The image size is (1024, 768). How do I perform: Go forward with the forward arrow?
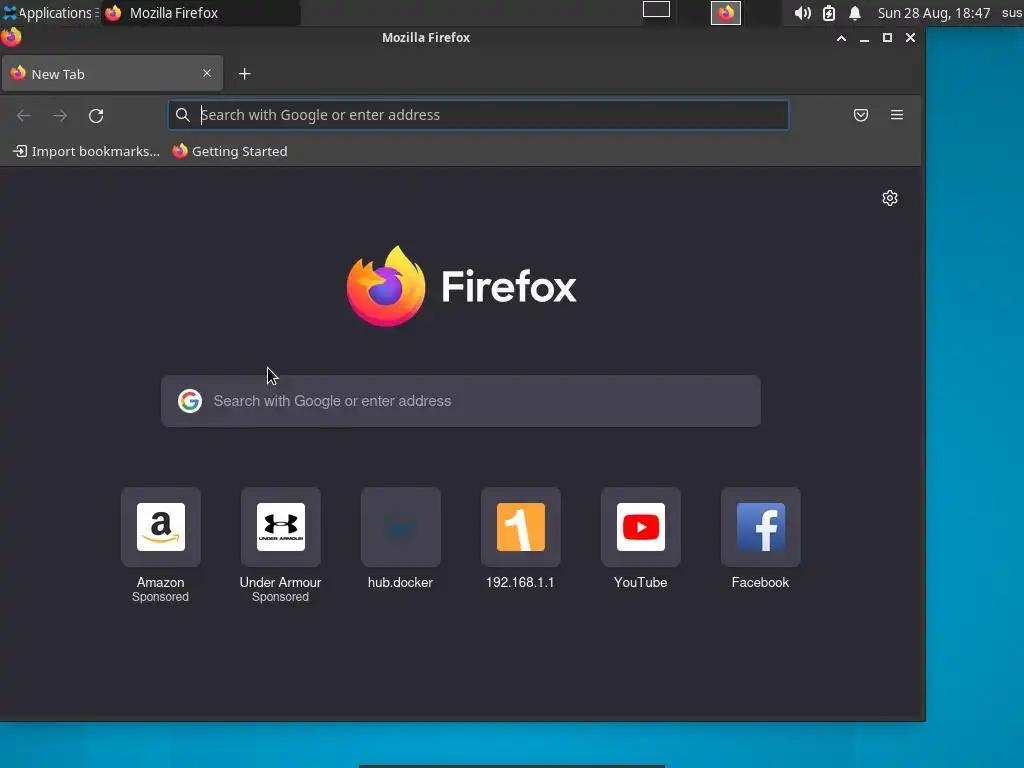click(x=60, y=116)
